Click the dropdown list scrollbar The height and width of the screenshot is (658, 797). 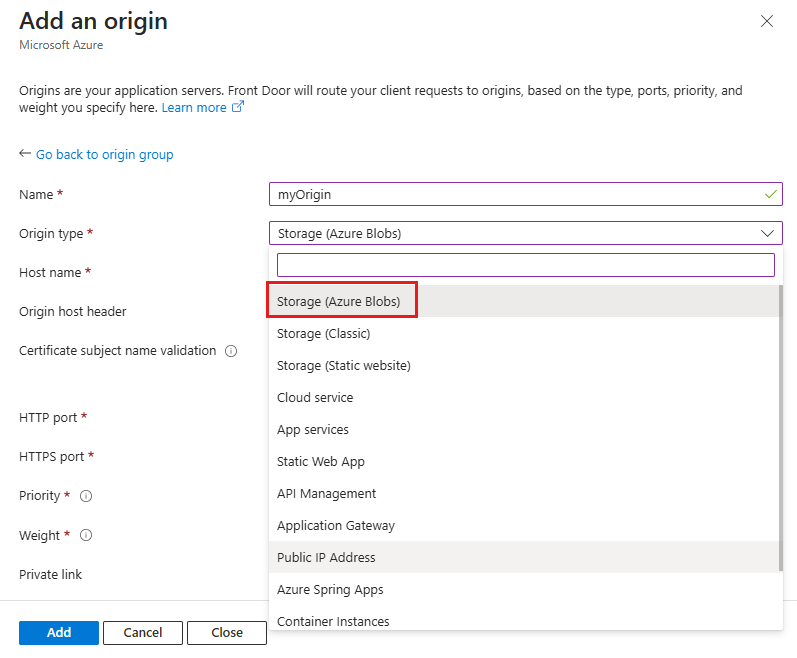781,428
